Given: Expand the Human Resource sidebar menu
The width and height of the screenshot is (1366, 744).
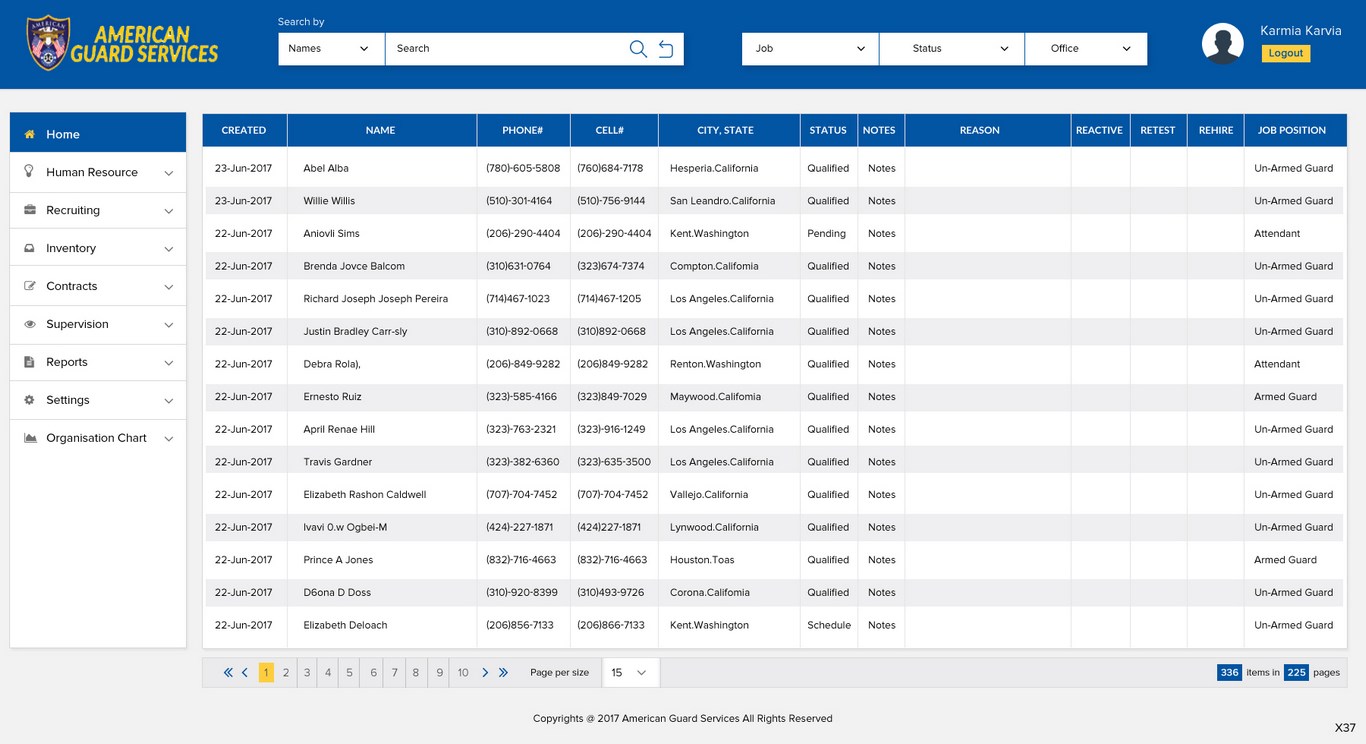Looking at the screenshot, I should click(x=98, y=172).
